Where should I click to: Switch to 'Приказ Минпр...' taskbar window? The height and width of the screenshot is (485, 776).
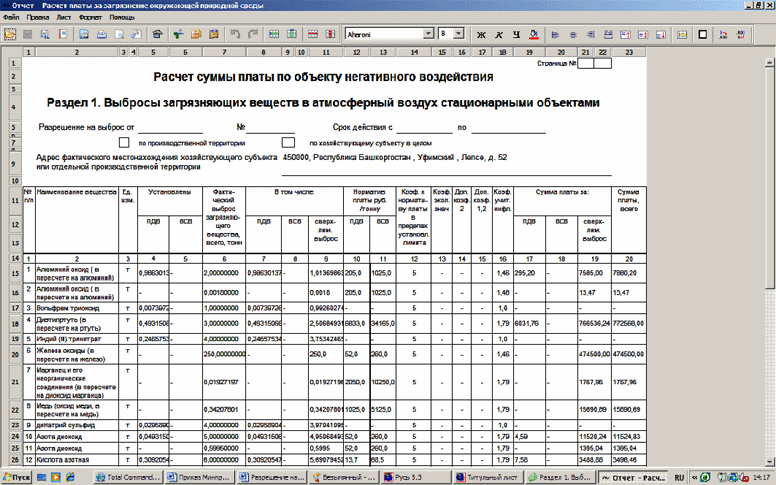(199, 478)
